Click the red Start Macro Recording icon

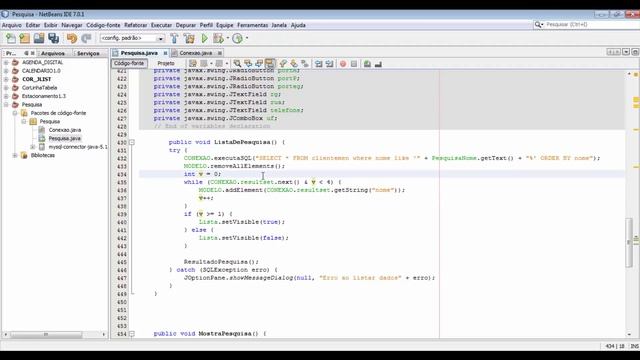(x=343, y=64)
